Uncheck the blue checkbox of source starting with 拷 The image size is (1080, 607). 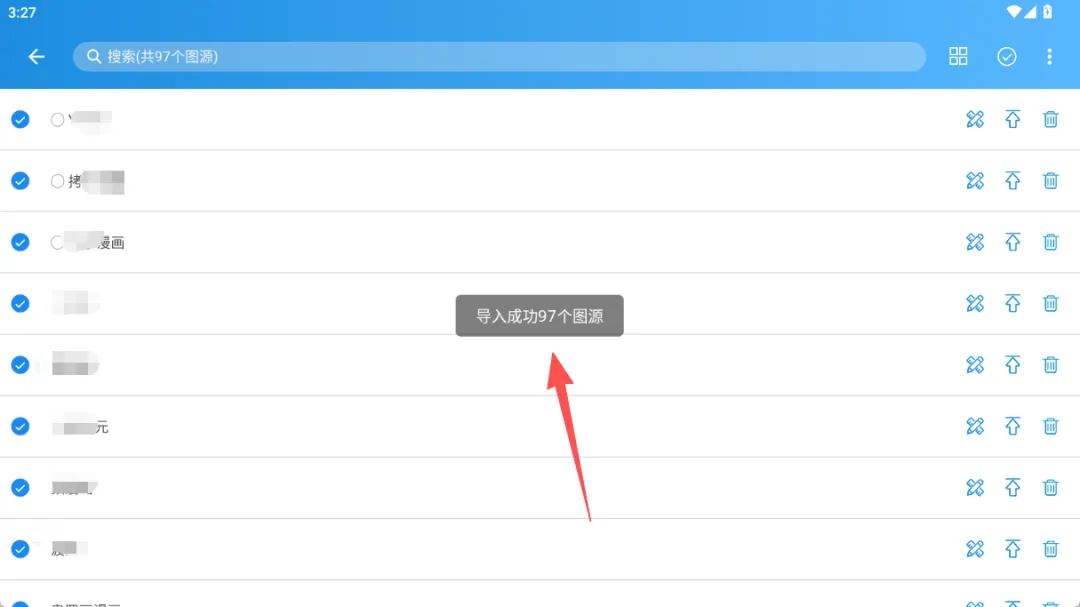coord(20,181)
